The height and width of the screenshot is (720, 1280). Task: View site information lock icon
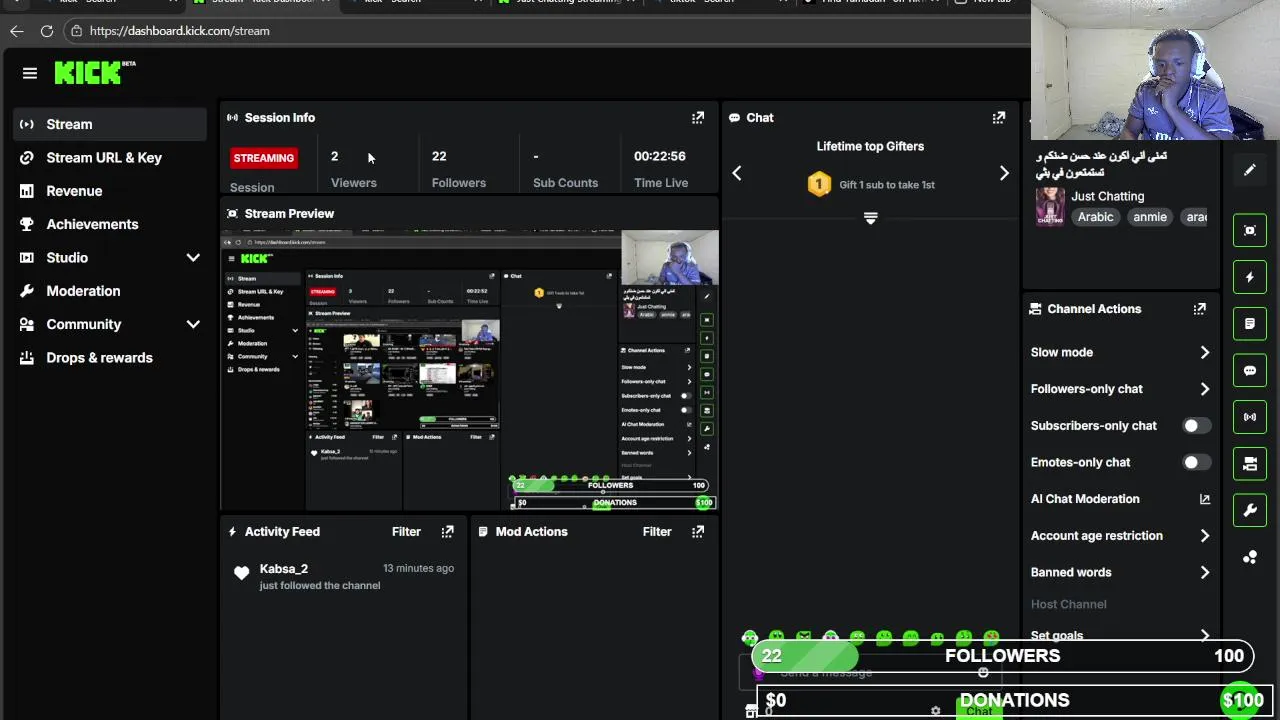click(x=76, y=31)
